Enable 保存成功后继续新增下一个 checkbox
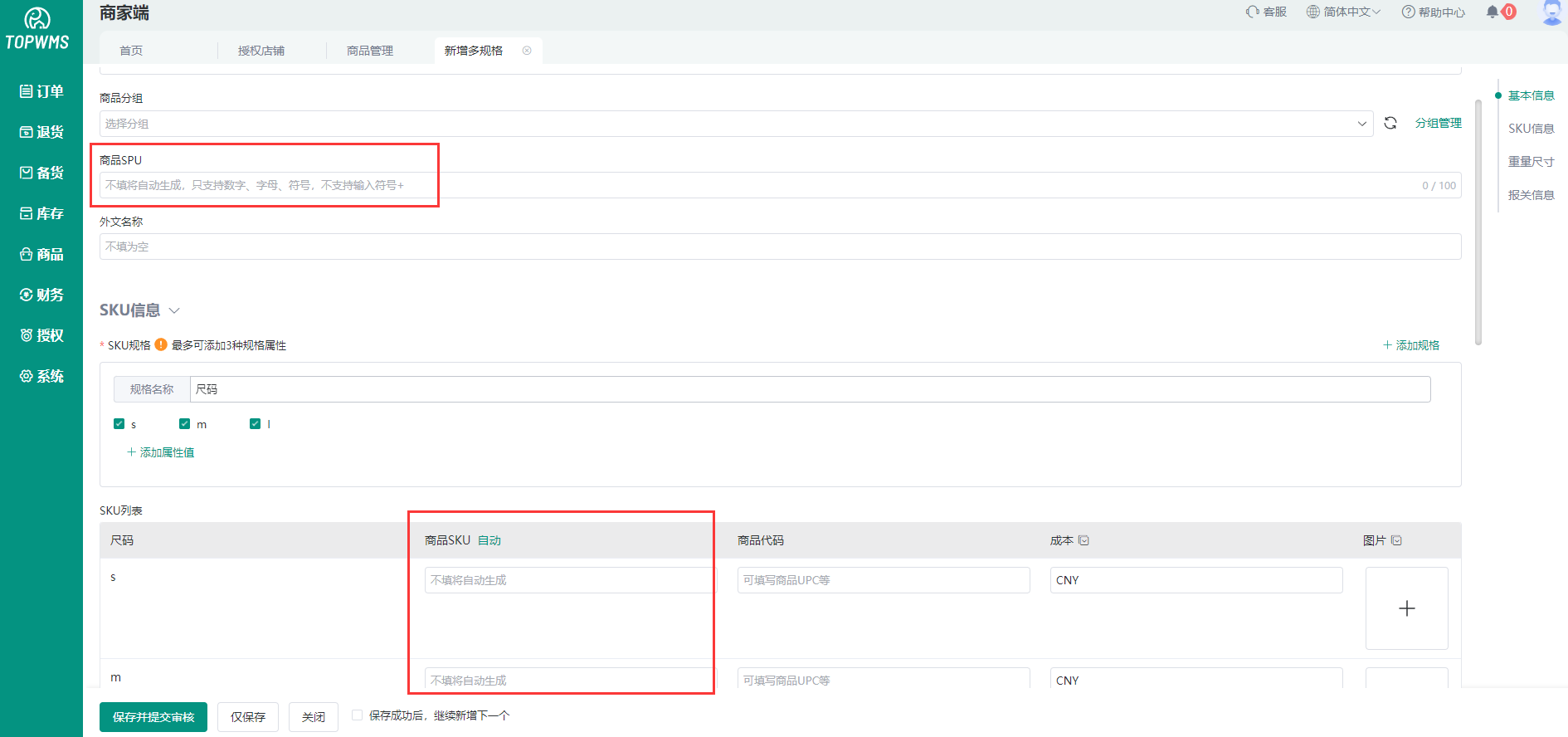The width and height of the screenshot is (1568, 737). point(357,715)
